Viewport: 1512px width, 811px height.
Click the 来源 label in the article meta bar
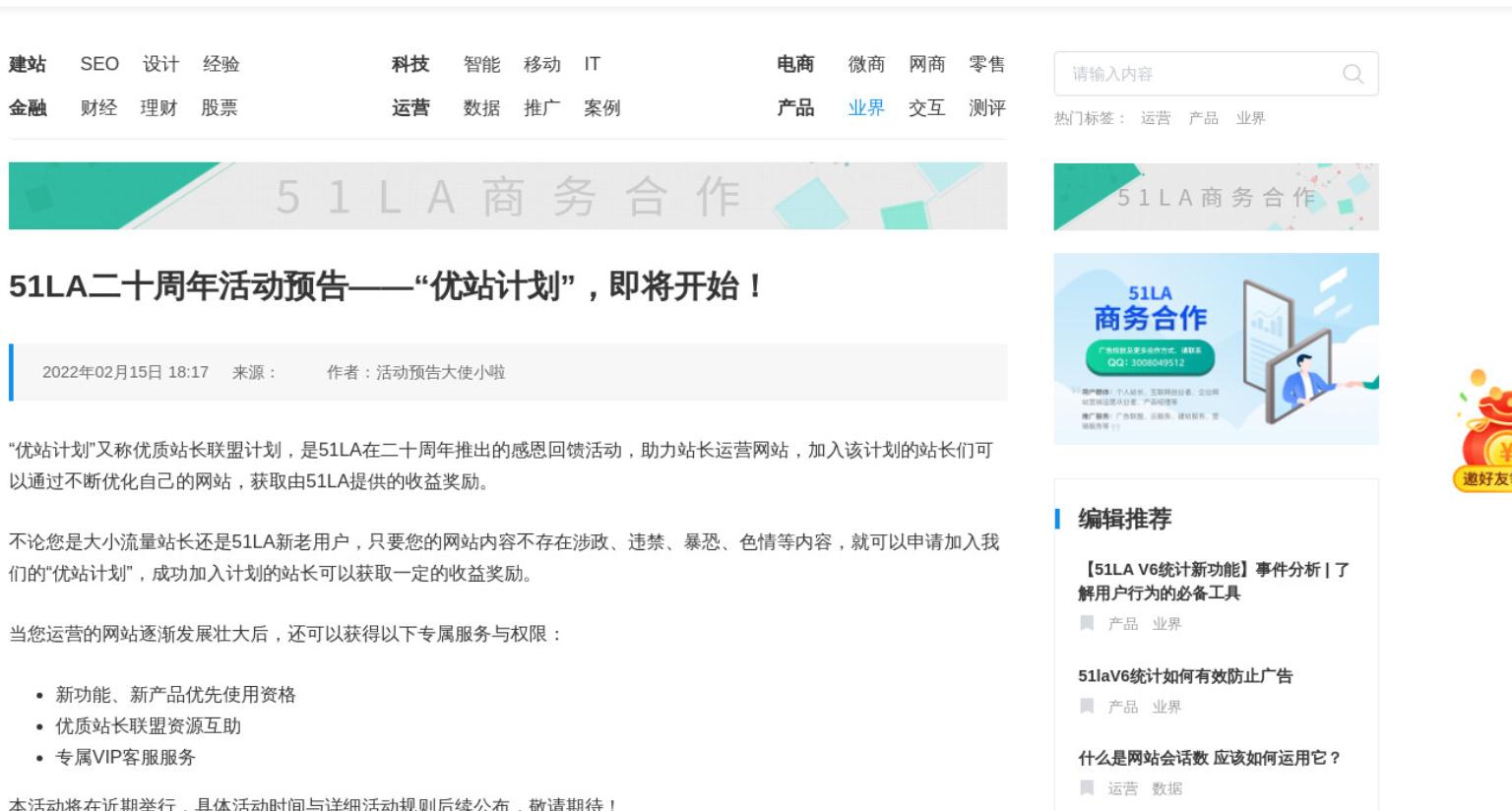click(256, 372)
